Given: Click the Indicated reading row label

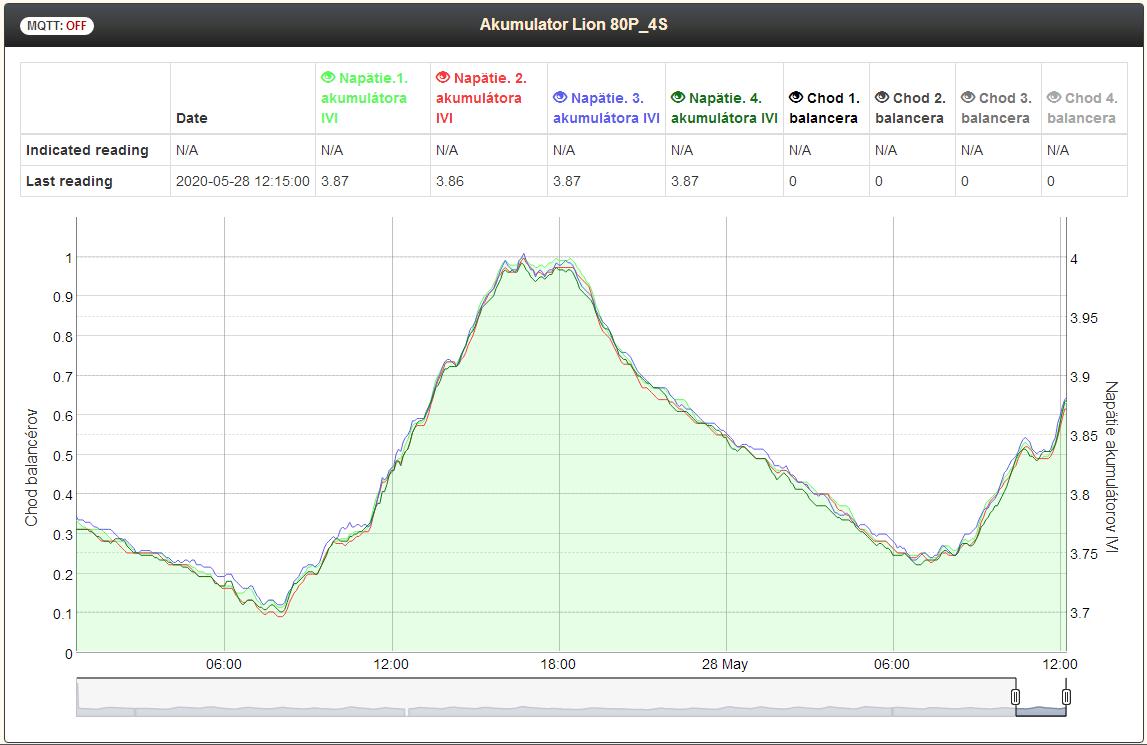Looking at the screenshot, I should pyautogui.click(x=87, y=150).
